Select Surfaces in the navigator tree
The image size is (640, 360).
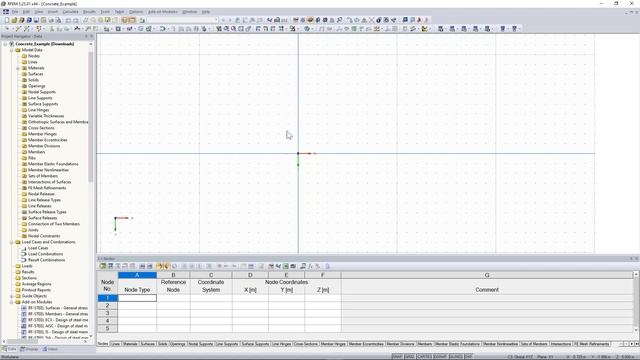tap(36, 74)
